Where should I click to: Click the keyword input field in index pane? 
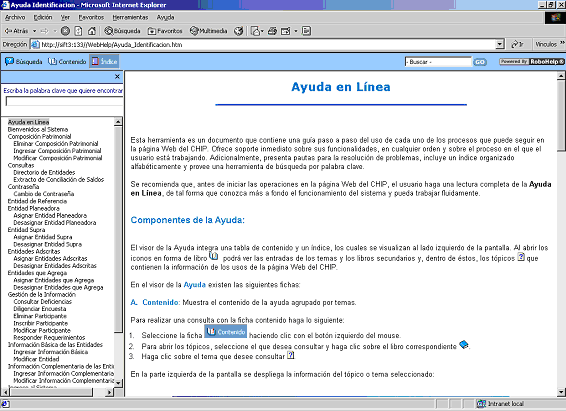64,101
